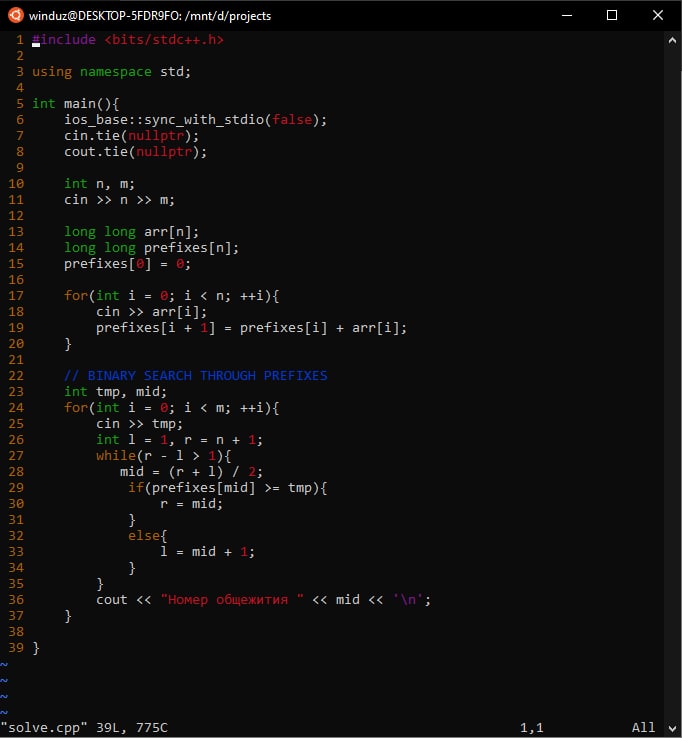Screen dimensions: 682x738
Task: Click line number 38 in the gutter
Action: [x=16, y=632]
